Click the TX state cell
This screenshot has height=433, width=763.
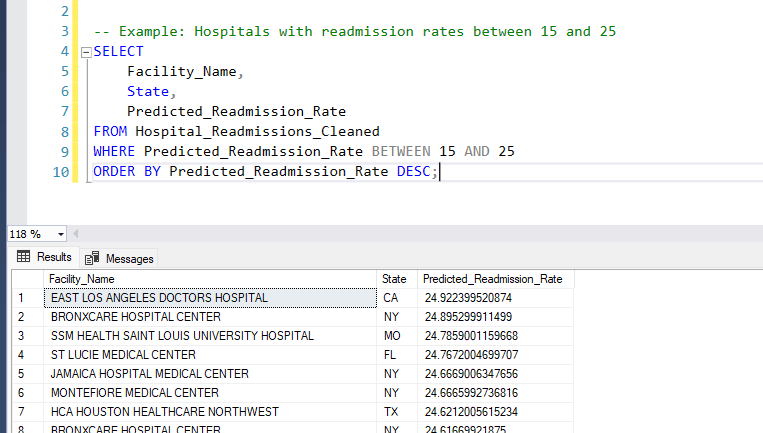pos(397,412)
